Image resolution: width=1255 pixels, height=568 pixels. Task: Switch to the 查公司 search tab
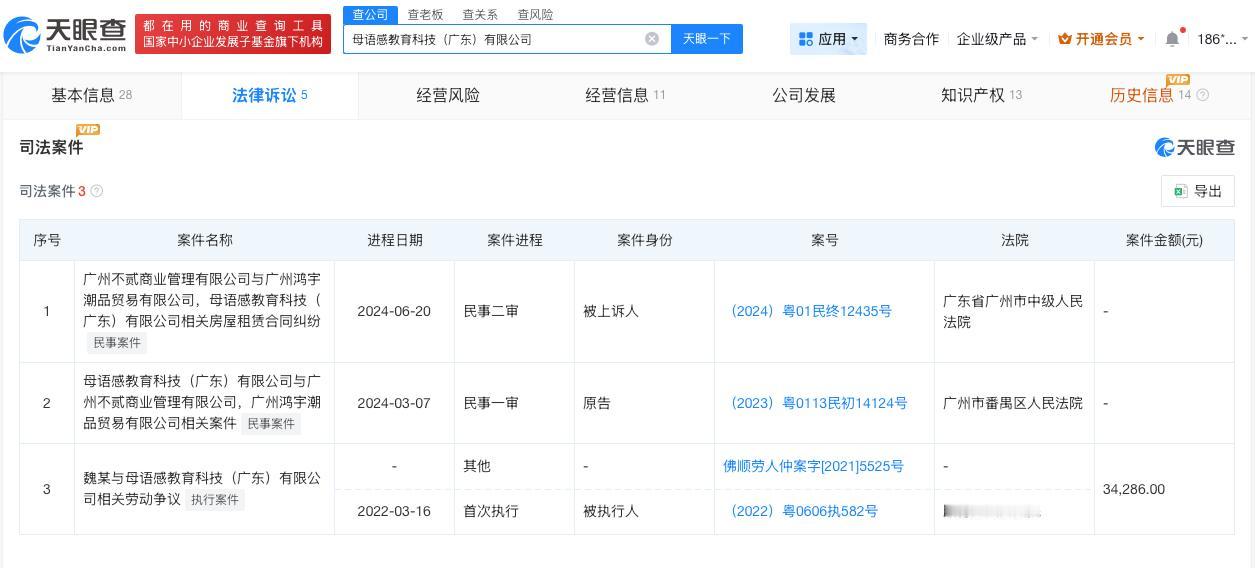[x=370, y=14]
